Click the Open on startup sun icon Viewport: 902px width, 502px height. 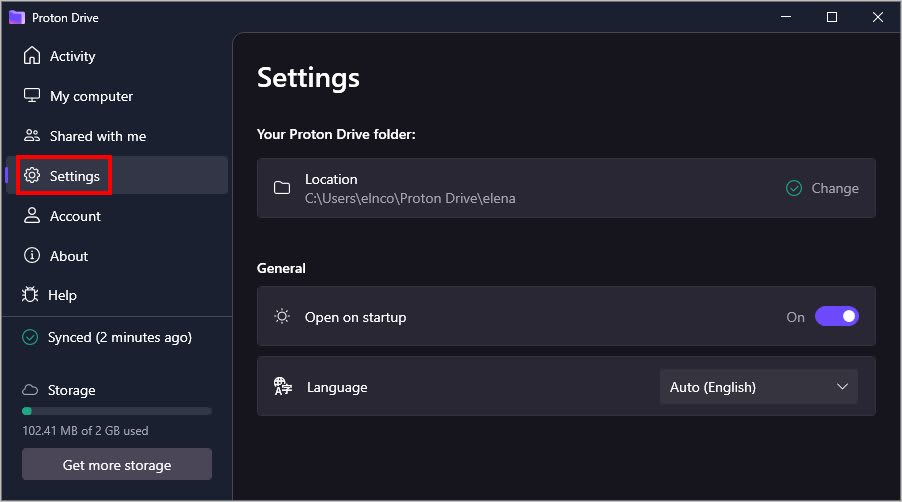282,316
